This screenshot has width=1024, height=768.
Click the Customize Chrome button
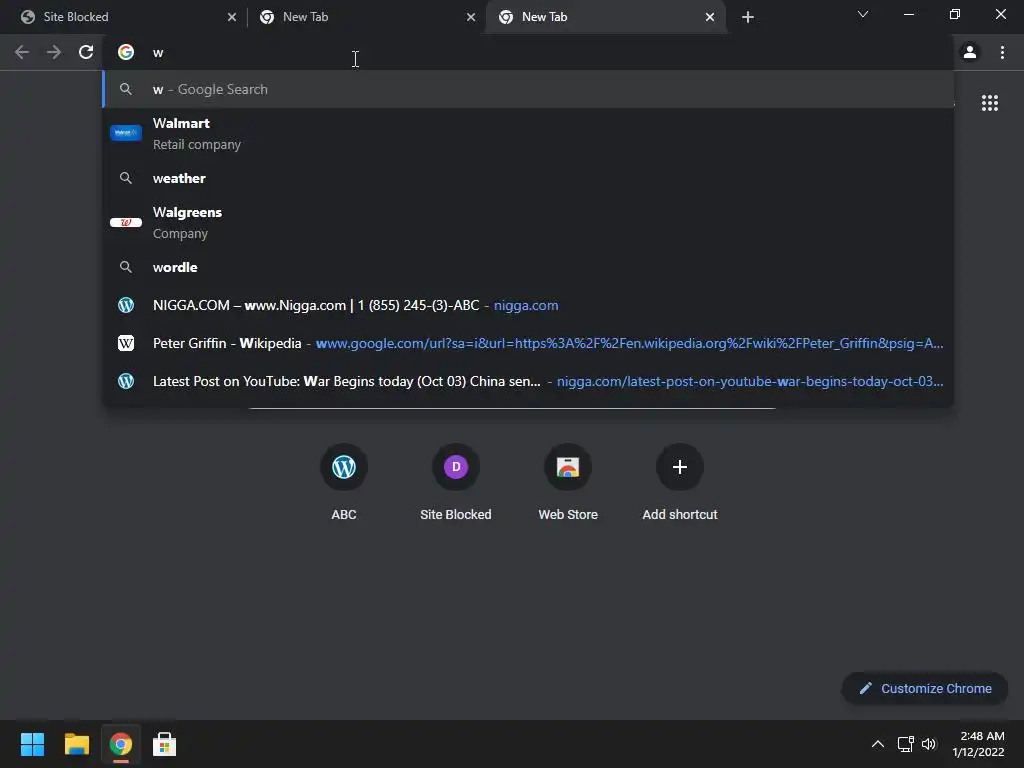click(x=925, y=688)
